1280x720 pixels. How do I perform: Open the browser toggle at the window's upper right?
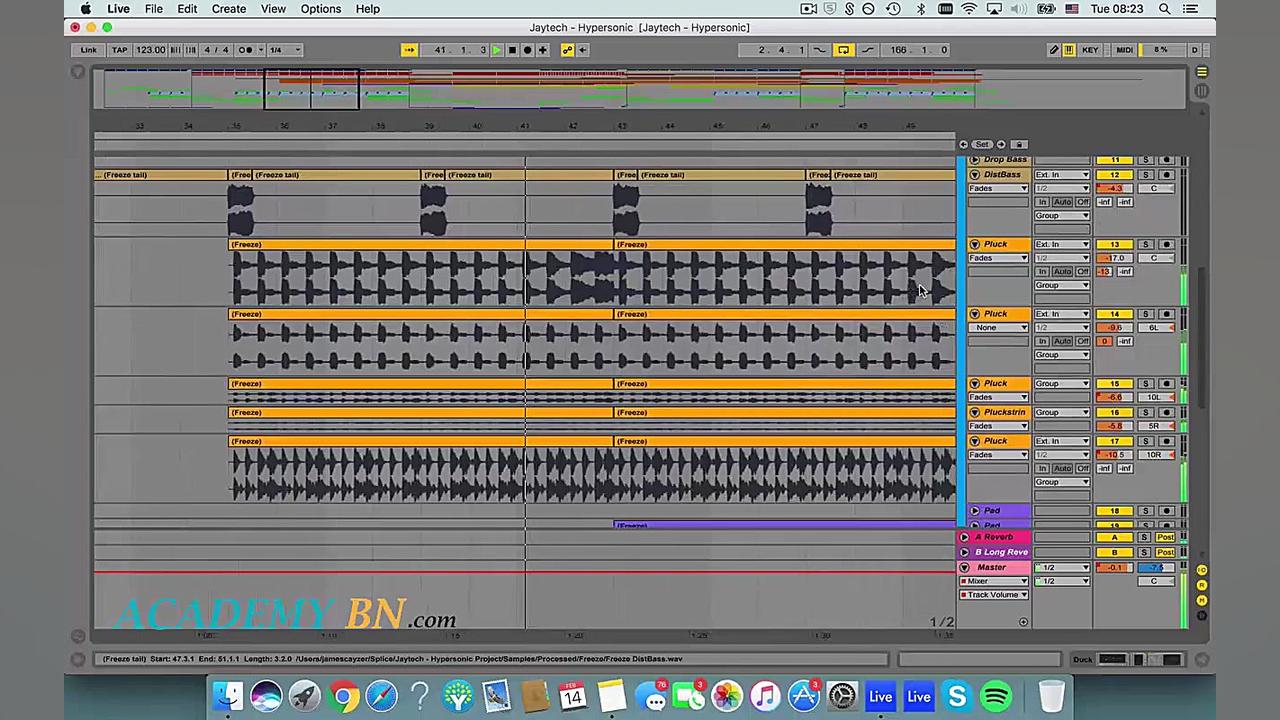click(1202, 73)
